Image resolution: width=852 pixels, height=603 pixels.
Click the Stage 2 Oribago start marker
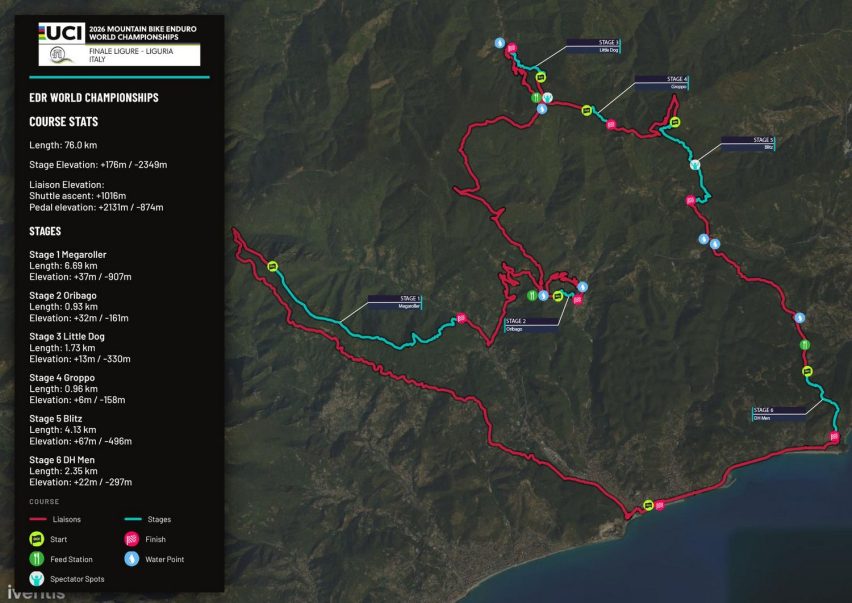(x=557, y=296)
